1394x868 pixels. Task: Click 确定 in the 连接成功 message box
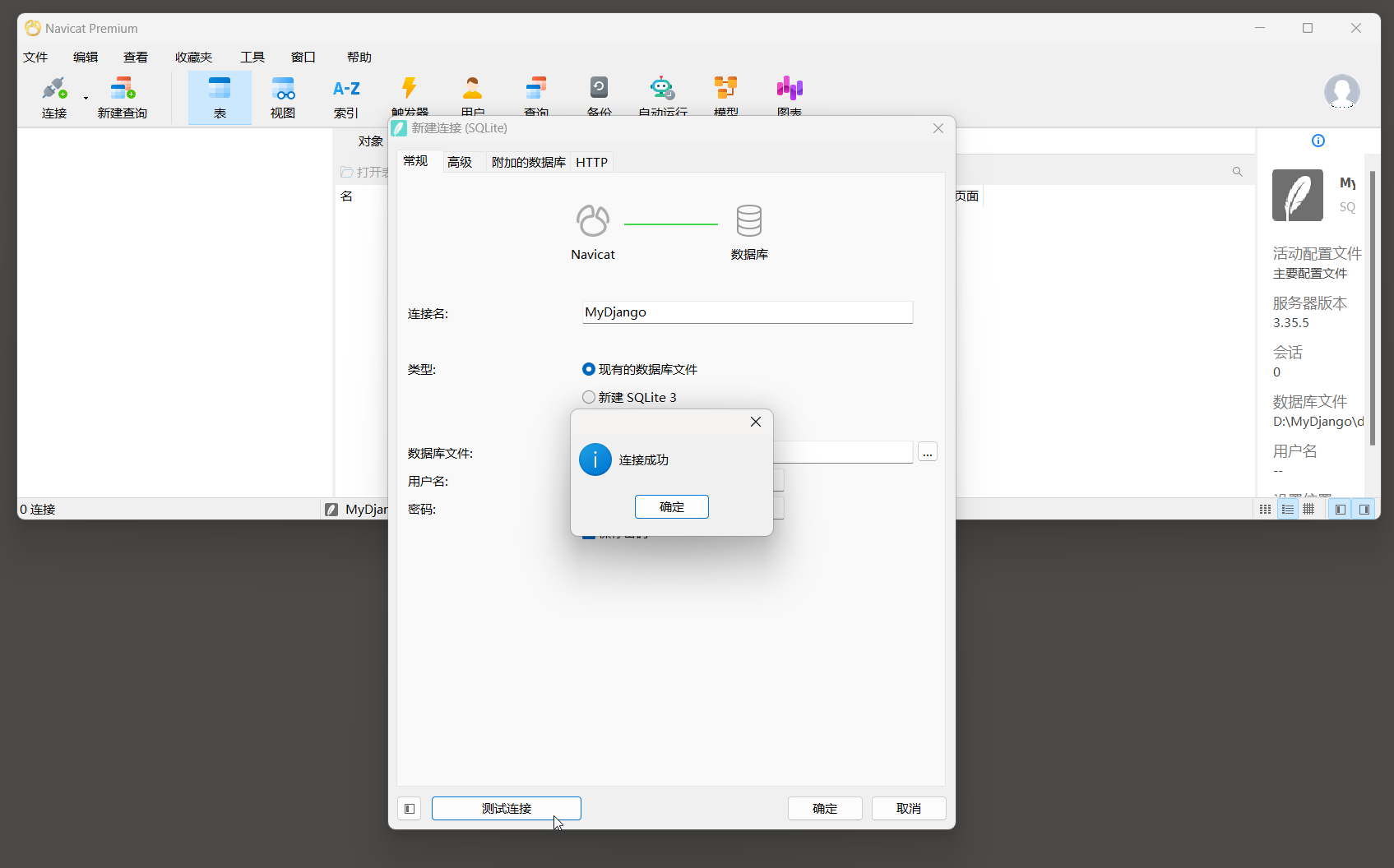click(672, 507)
